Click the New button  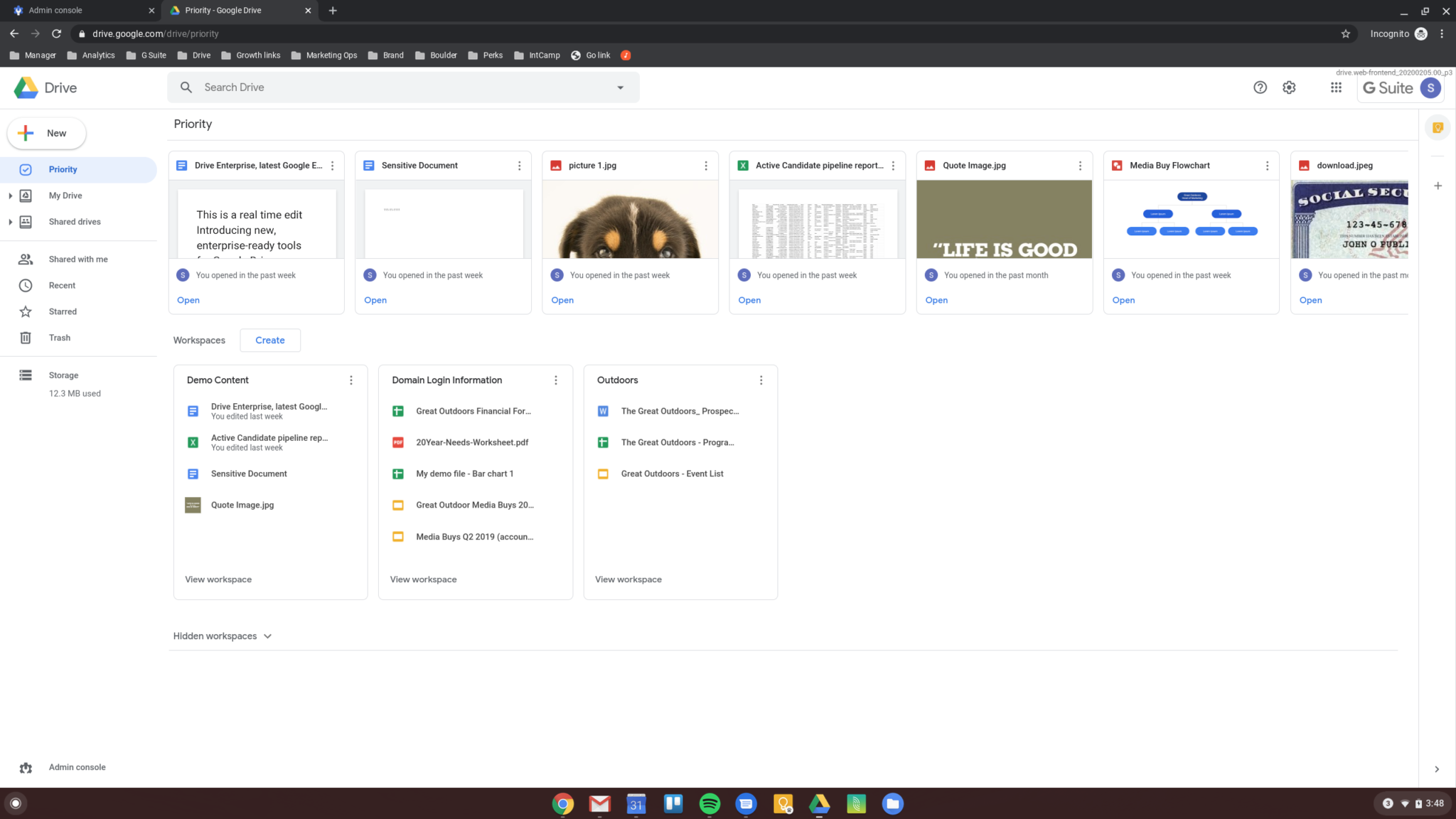point(47,134)
